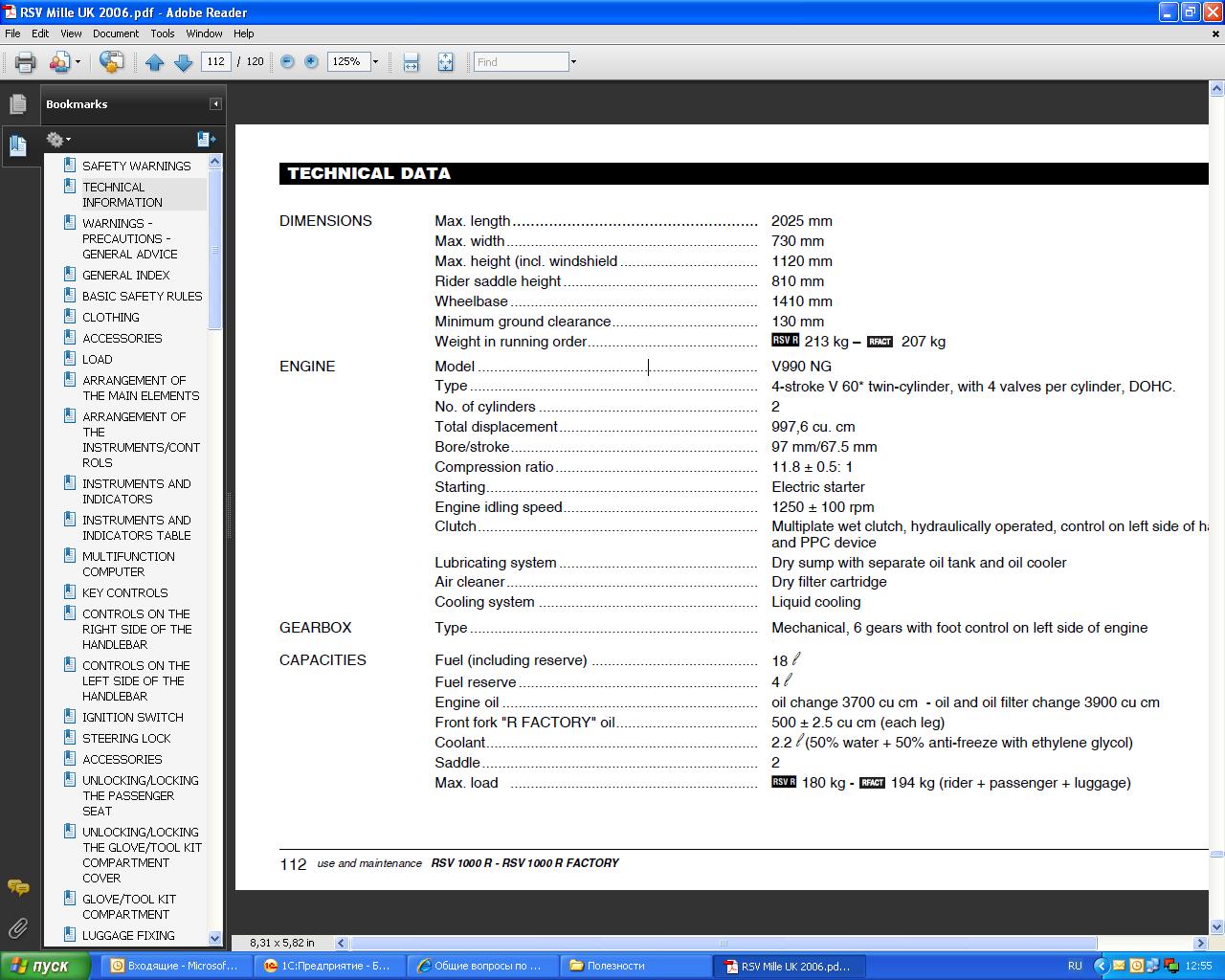1225x980 pixels.
Task: Expand the current bookmark icon in Bookmarks panel
Action: pyautogui.click(x=206, y=140)
